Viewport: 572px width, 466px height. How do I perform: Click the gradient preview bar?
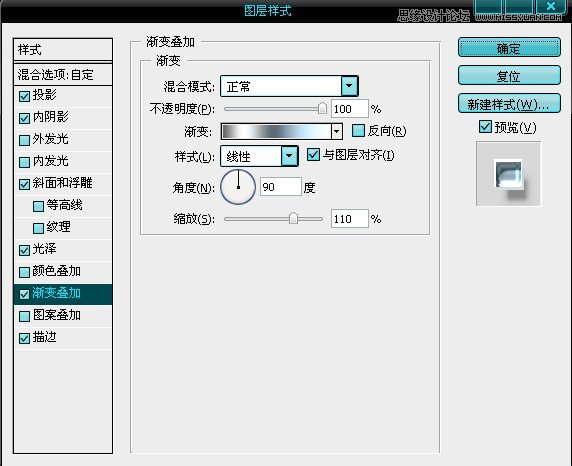pyautogui.click(x=276, y=131)
